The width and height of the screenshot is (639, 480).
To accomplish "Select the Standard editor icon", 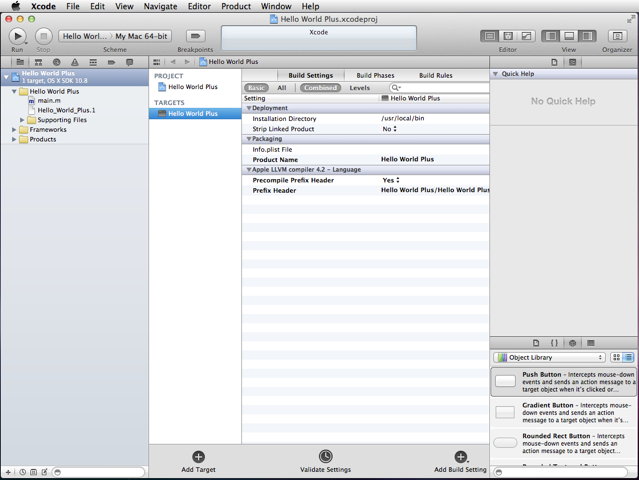I will click(489, 36).
